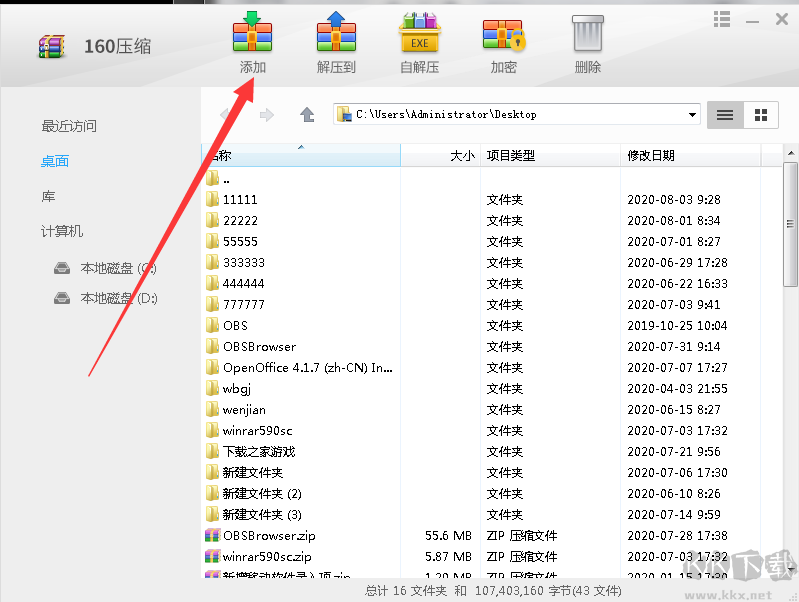Click the winrar590sc.zip archive file icon

[212, 556]
